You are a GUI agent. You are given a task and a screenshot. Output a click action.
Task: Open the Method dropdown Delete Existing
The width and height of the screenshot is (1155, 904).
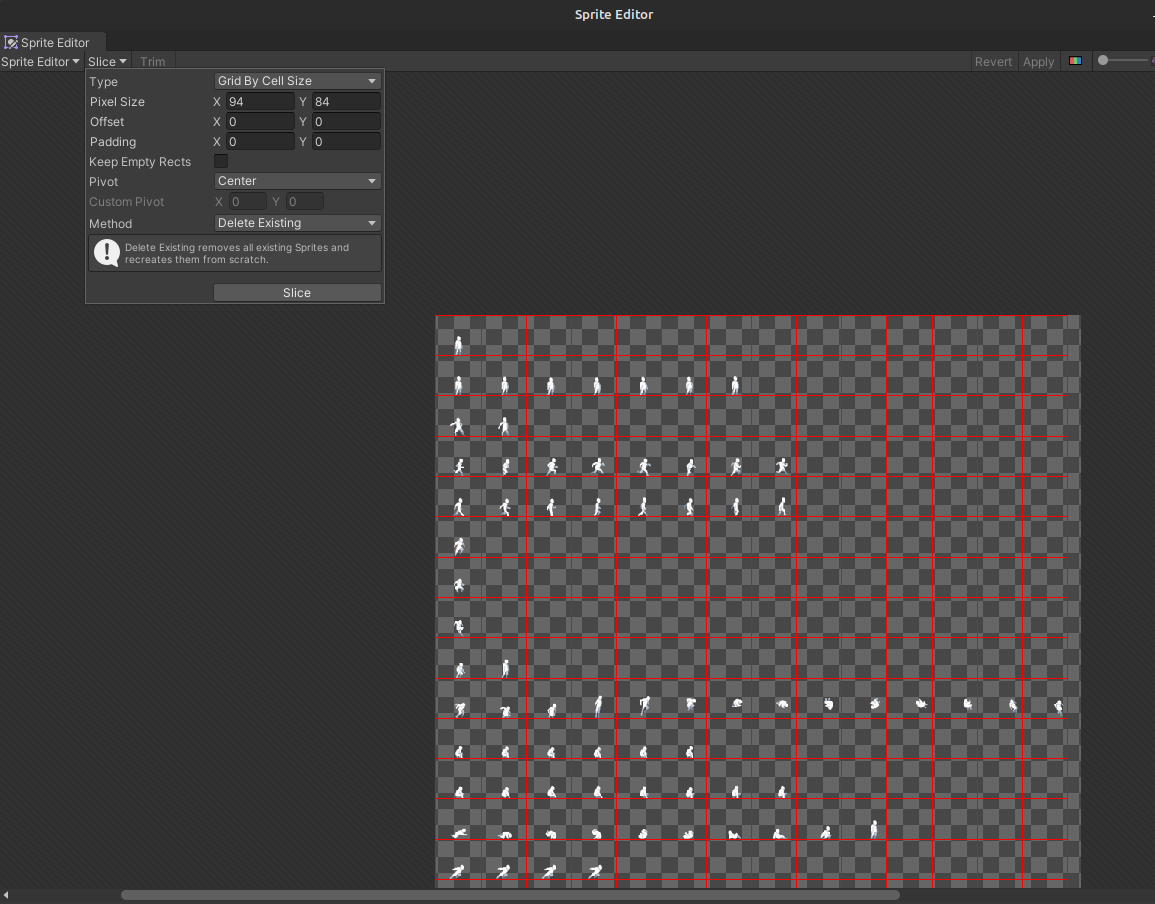pyautogui.click(x=297, y=223)
